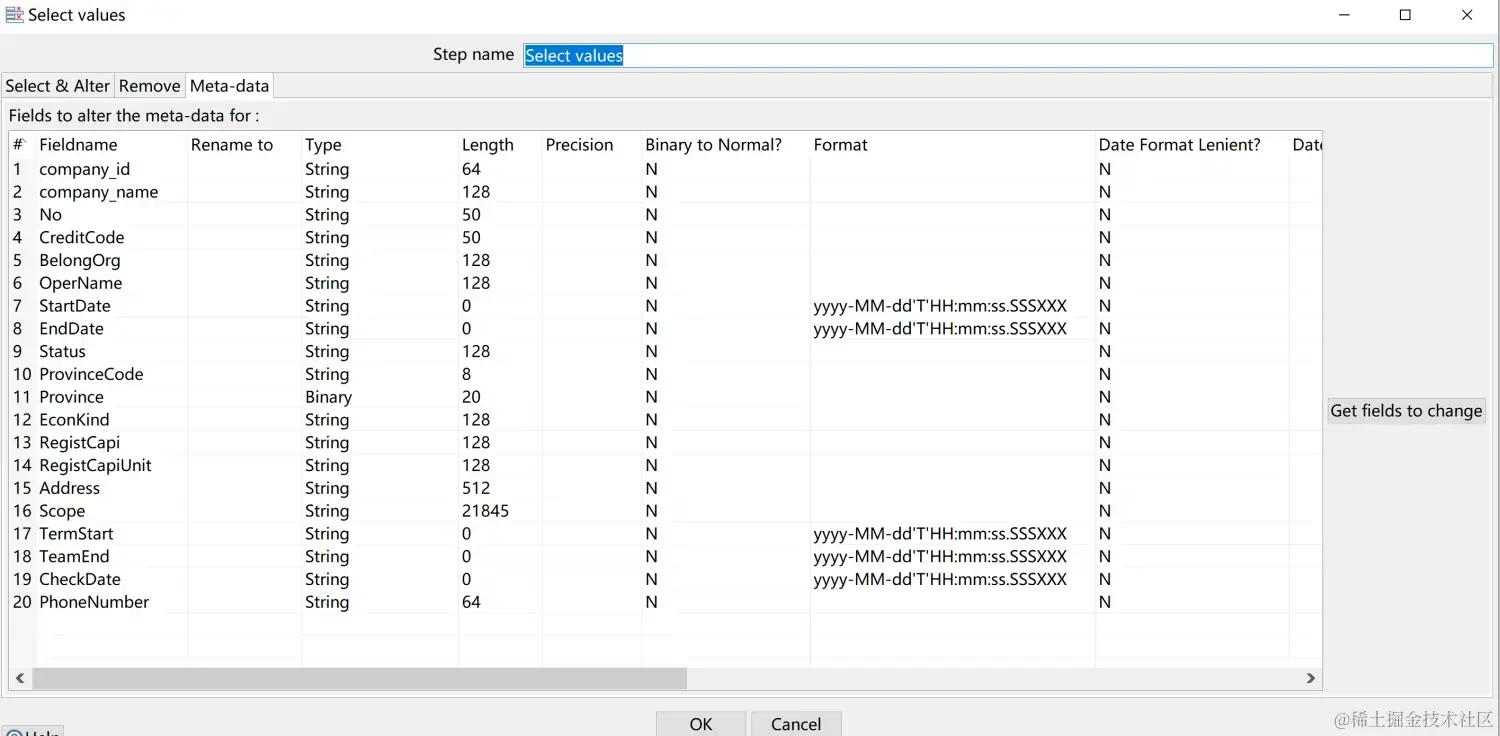
Task: Click the Format cell of TermStart row
Action: coord(953,534)
